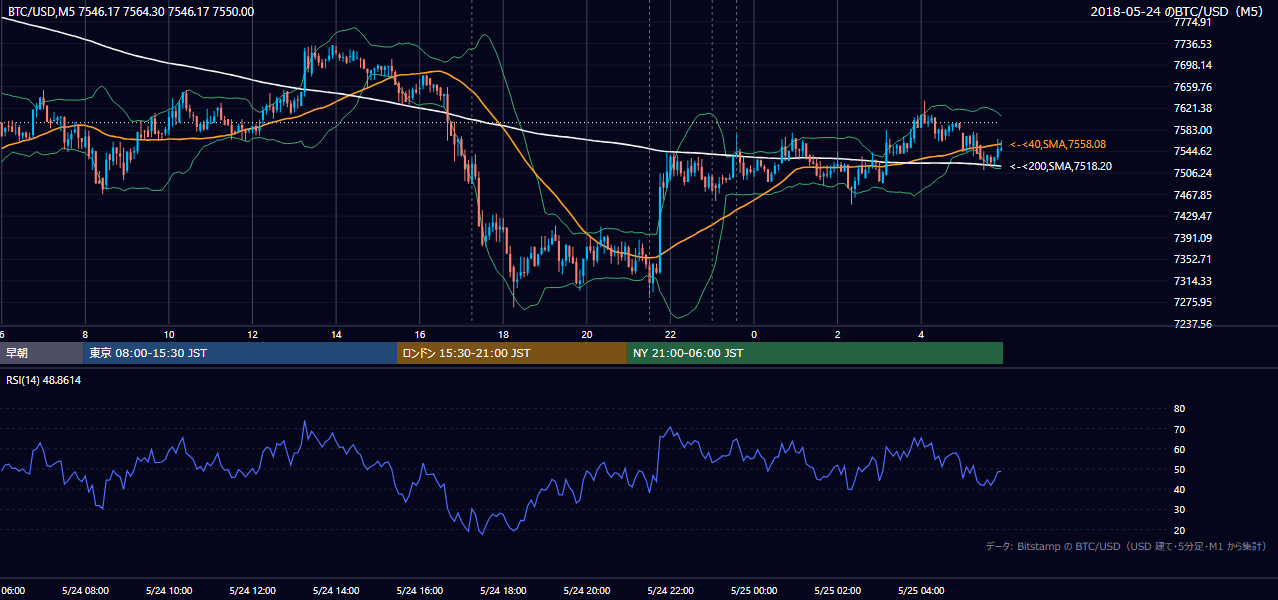
Task: Click the RSI axis level 20
Action: click(x=1179, y=530)
